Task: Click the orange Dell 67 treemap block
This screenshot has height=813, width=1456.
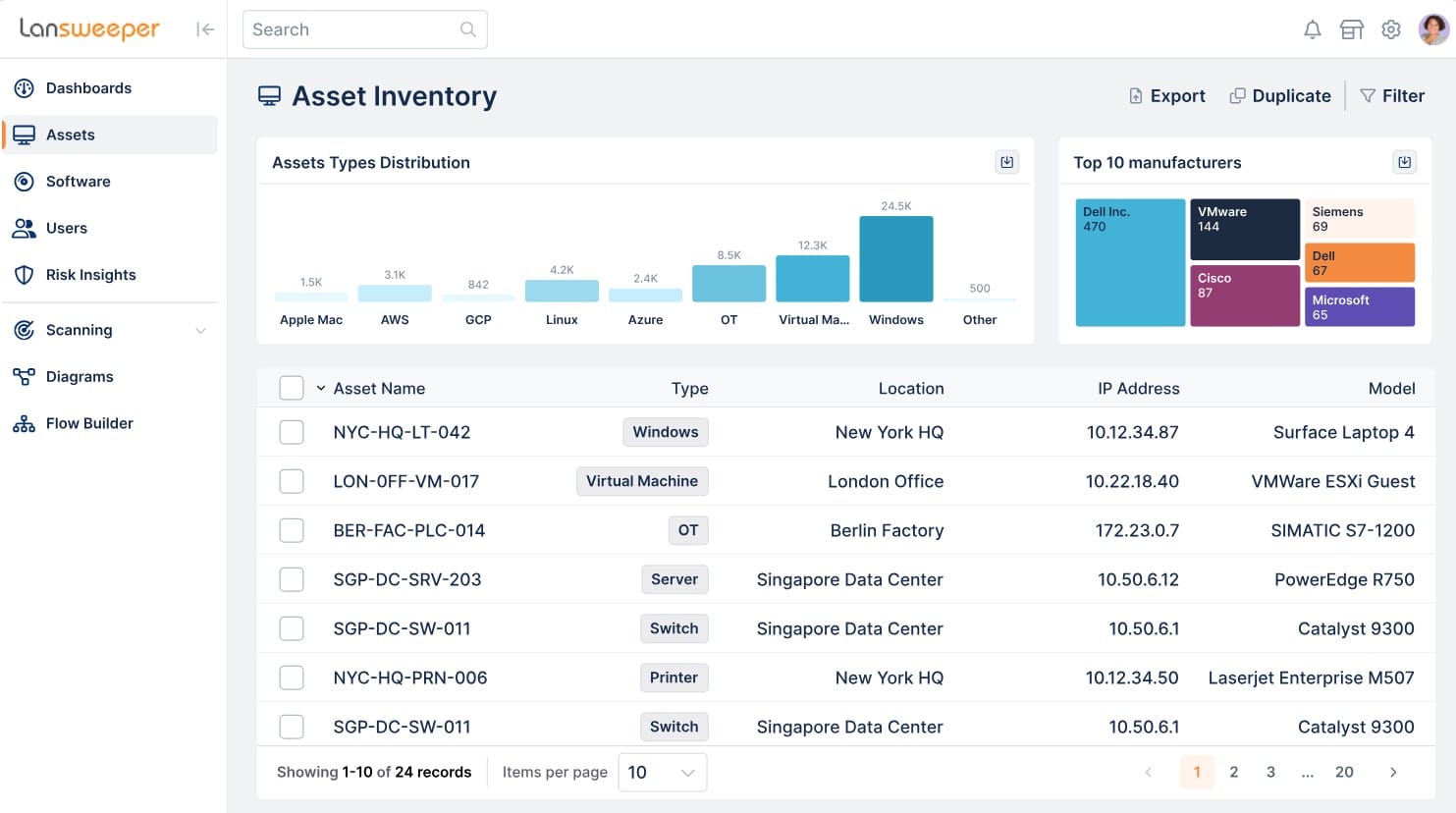Action: pos(1360,263)
